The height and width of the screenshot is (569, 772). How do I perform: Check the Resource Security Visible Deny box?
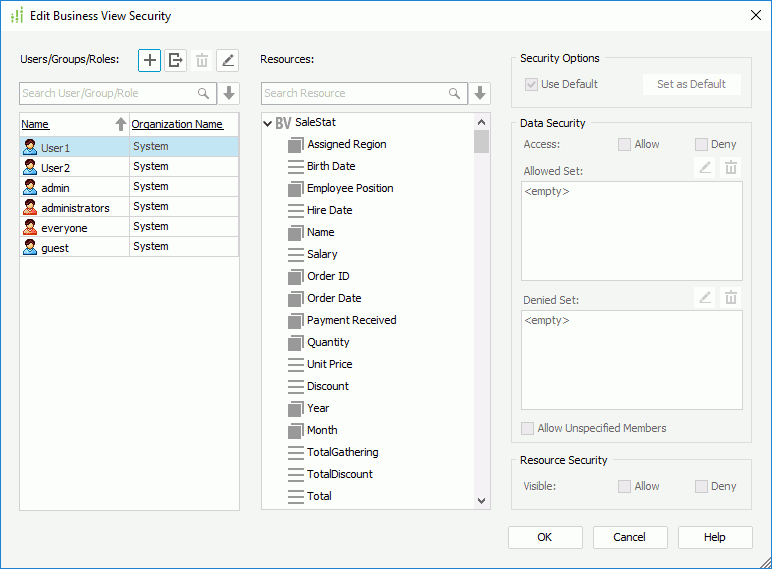702,486
